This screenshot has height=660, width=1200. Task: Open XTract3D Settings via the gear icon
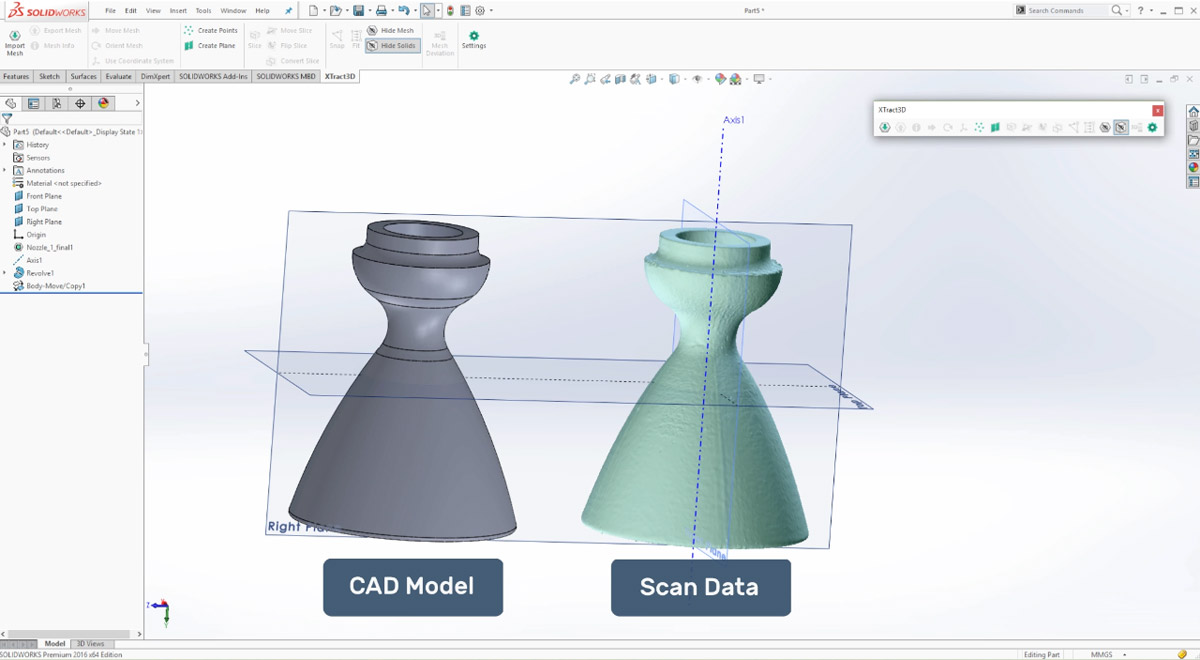click(474, 38)
